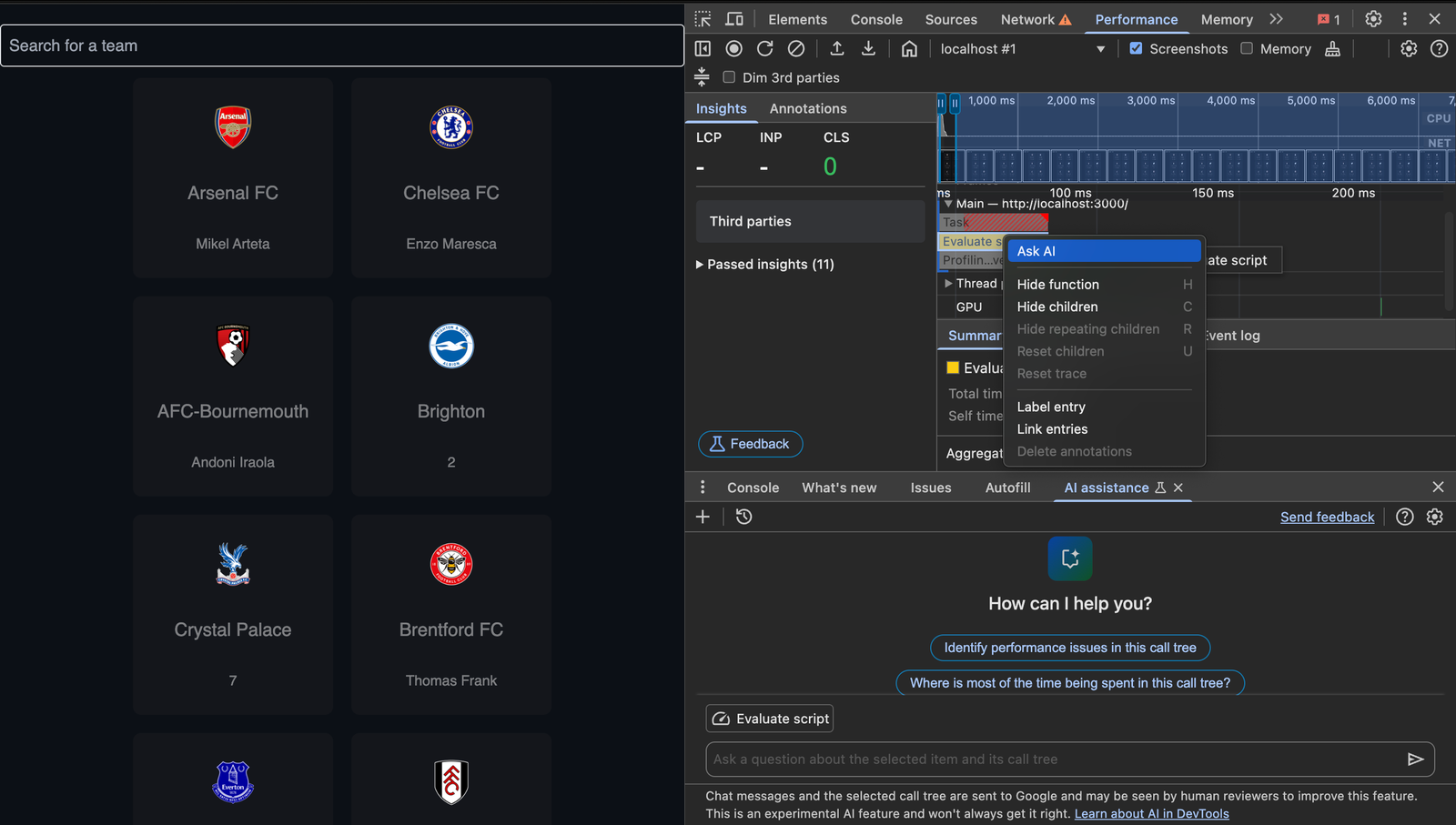
Task: Expand Passed insights (11) section
Action: (x=764, y=264)
